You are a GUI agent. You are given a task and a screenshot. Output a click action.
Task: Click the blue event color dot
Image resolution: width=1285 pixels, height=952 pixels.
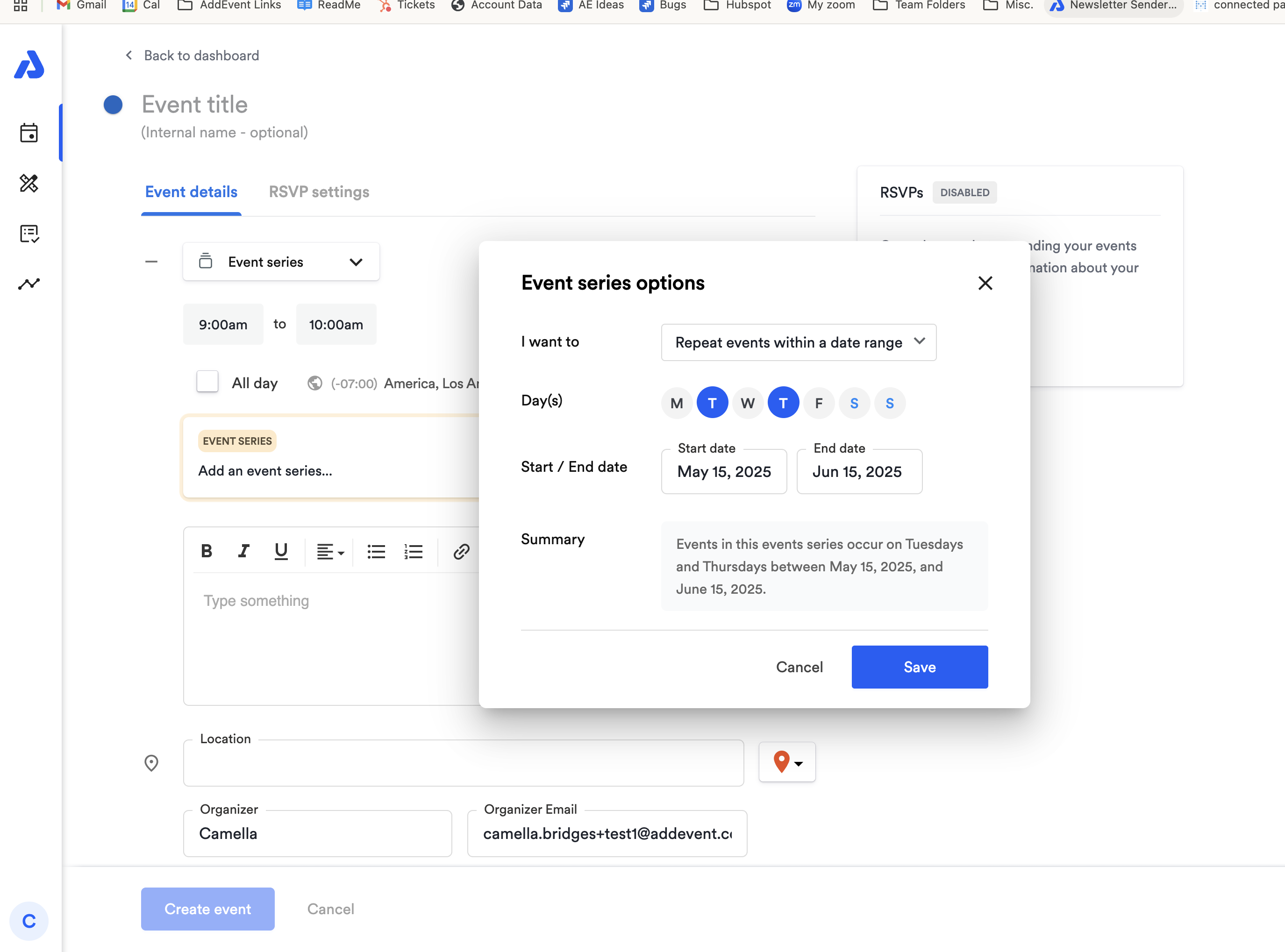(x=113, y=105)
